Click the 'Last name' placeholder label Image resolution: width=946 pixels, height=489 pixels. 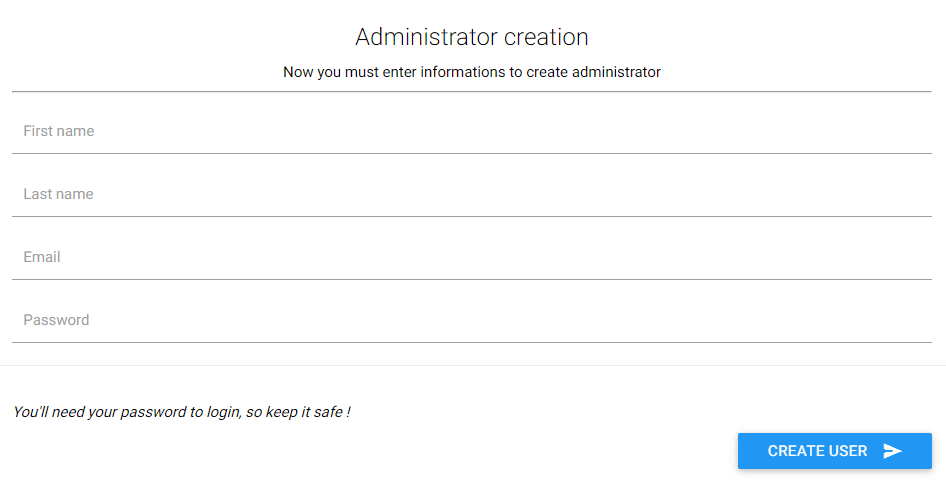pos(58,194)
